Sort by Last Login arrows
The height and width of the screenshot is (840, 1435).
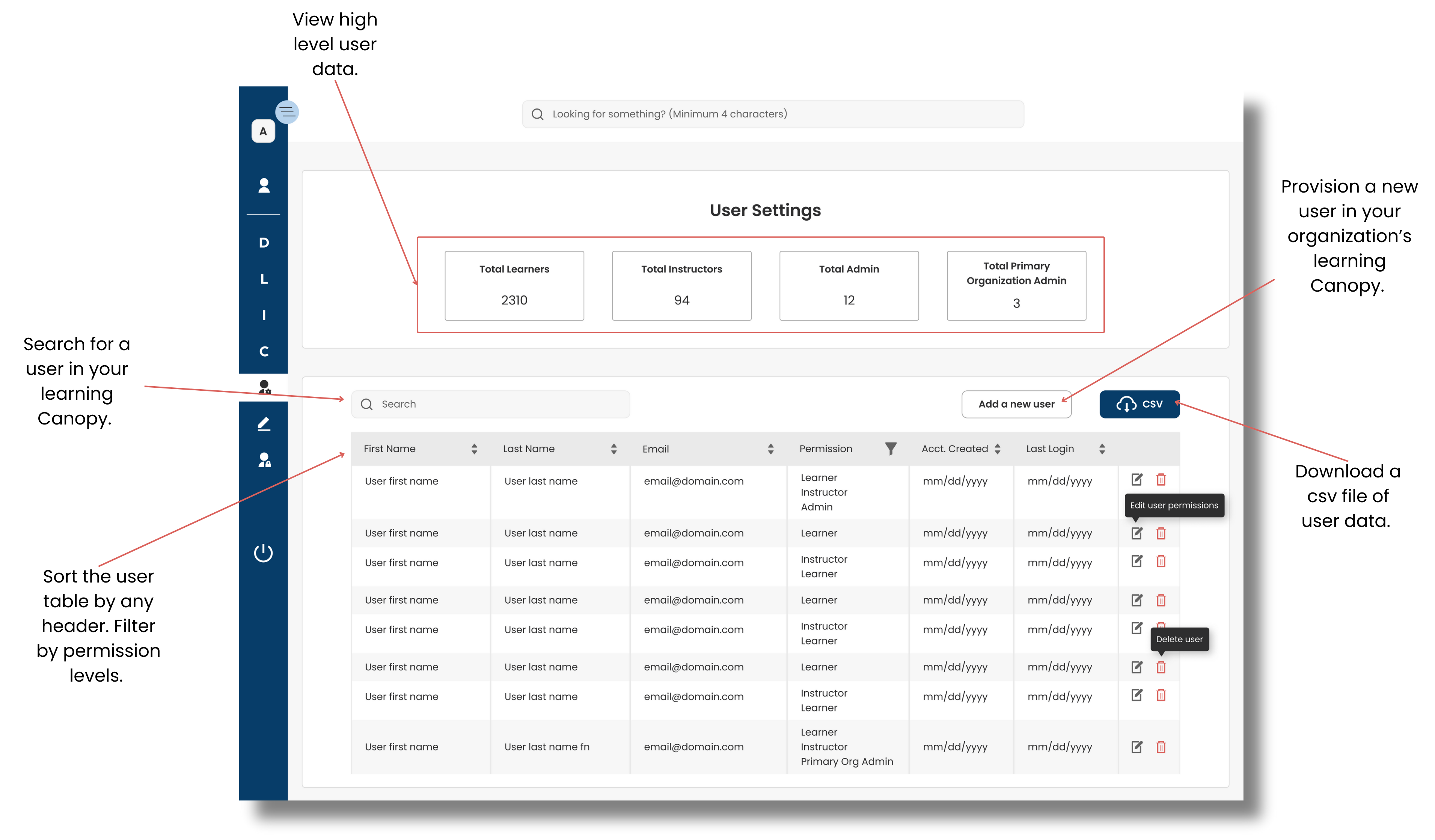[1102, 449]
